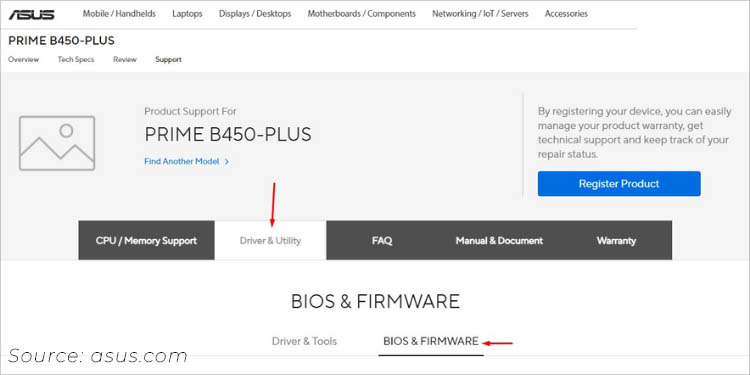Viewport: 750px width, 375px height.
Task: Open the Manual & Document tab
Action: (x=499, y=240)
